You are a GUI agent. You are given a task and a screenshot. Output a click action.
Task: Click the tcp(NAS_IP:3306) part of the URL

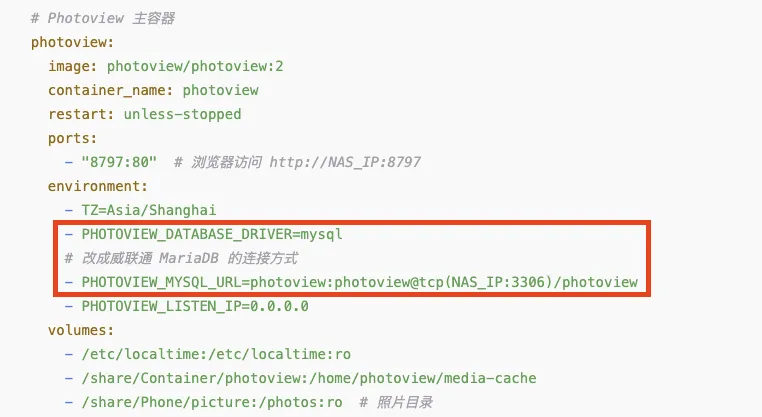[x=487, y=282]
